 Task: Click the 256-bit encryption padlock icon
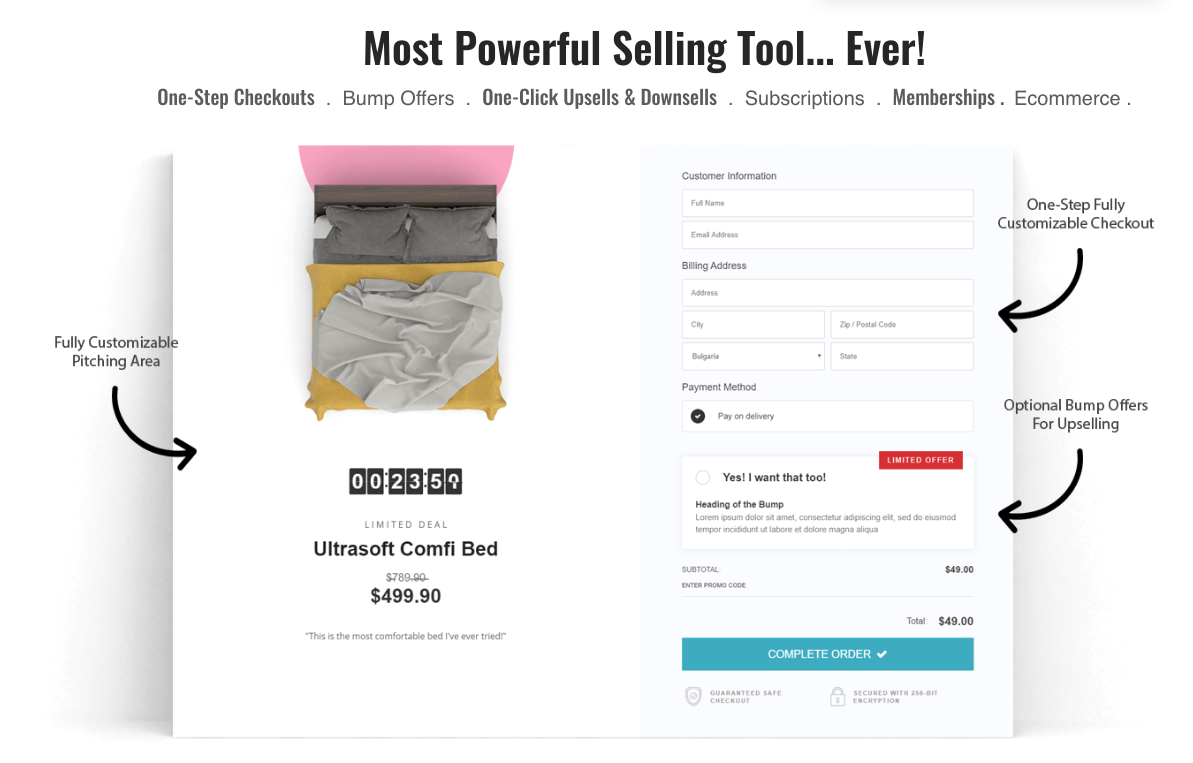(838, 696)
